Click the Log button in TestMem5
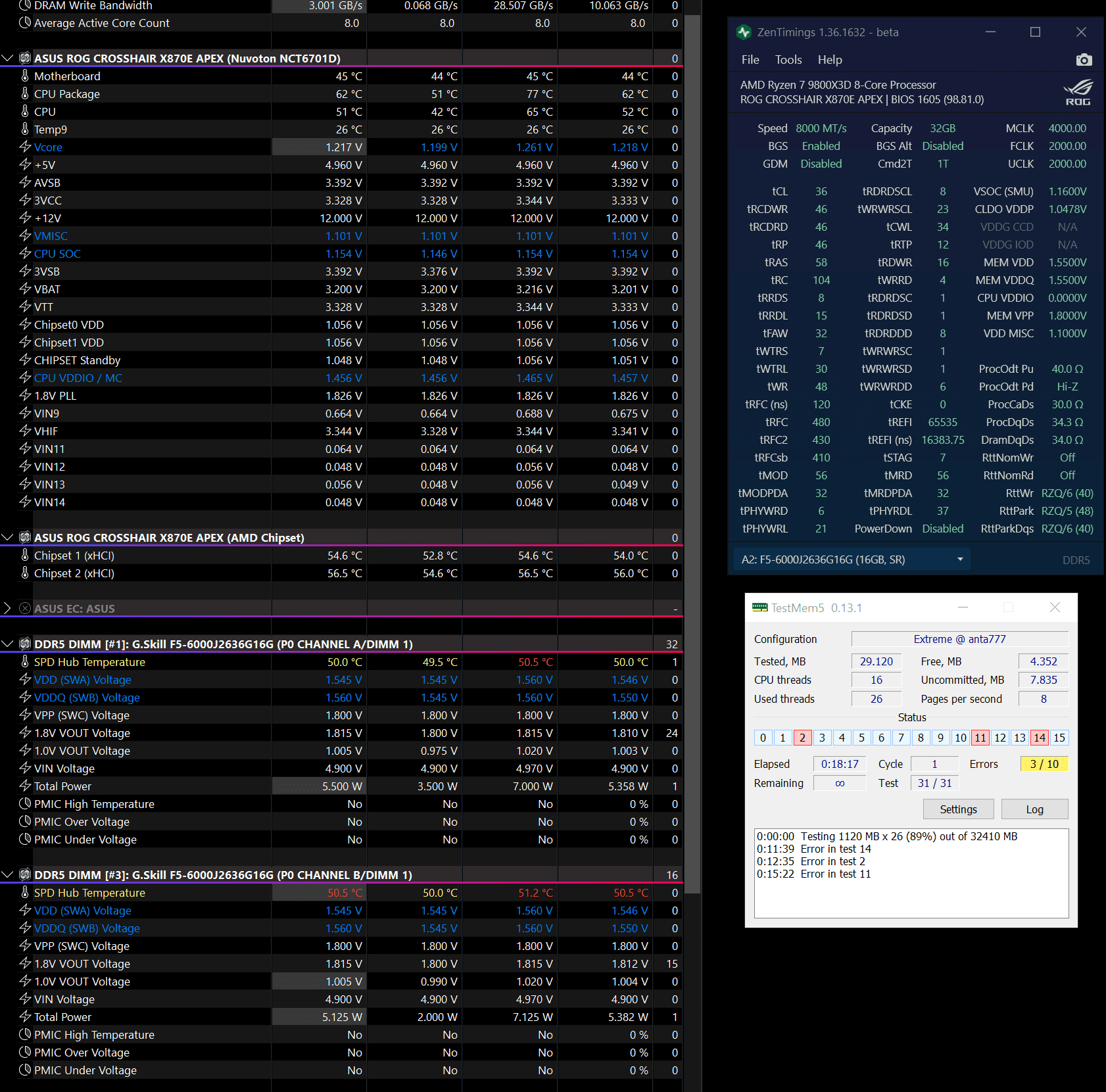The image size is (1106, 1092). tap(1034, 809)
